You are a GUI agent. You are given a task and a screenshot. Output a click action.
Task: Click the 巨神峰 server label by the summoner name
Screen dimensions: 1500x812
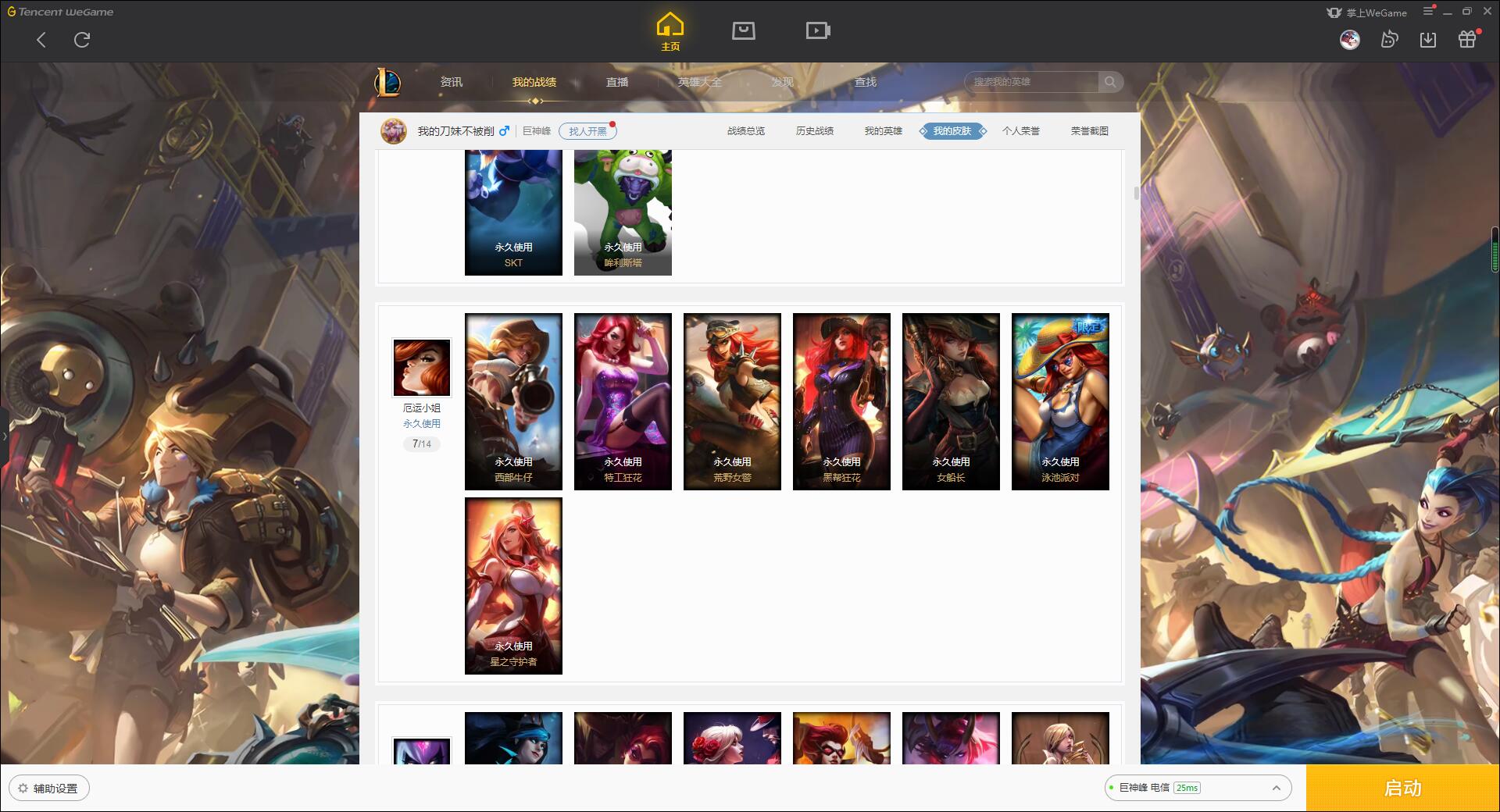[x=537, y=131]
